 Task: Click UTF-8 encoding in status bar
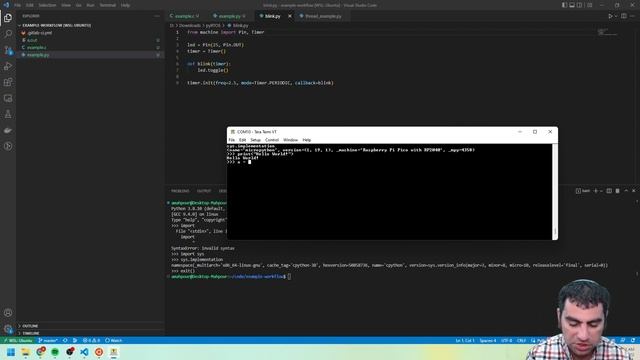click(x=507, y=340)
